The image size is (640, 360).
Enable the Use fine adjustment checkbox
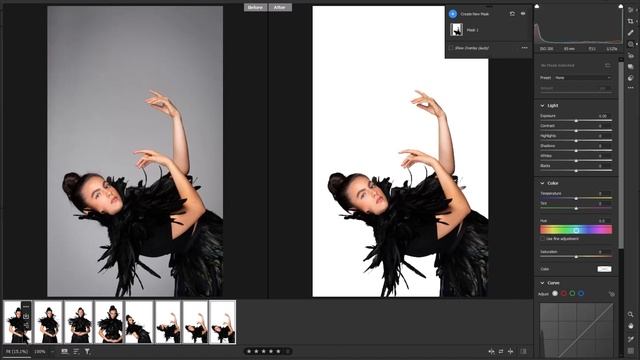(542, 239)
